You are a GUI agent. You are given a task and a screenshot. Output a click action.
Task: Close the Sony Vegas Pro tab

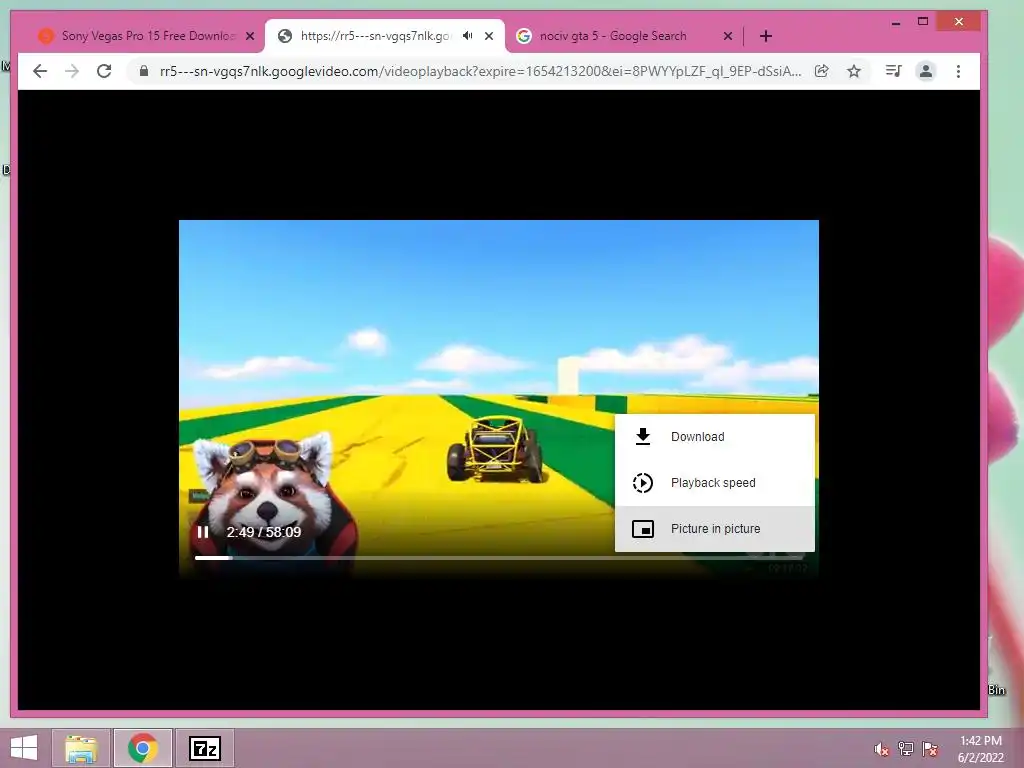[x=249, y=36]
